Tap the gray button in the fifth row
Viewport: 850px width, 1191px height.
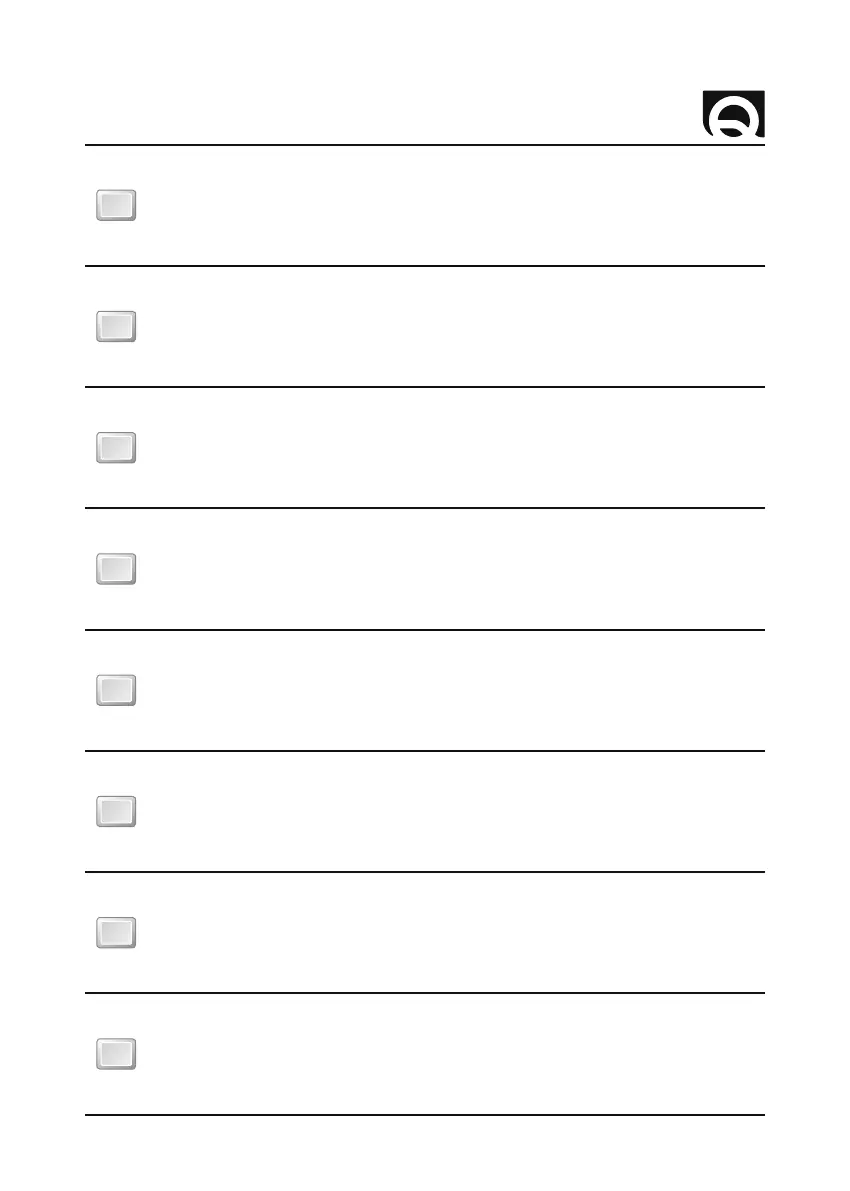coord(116,691)
